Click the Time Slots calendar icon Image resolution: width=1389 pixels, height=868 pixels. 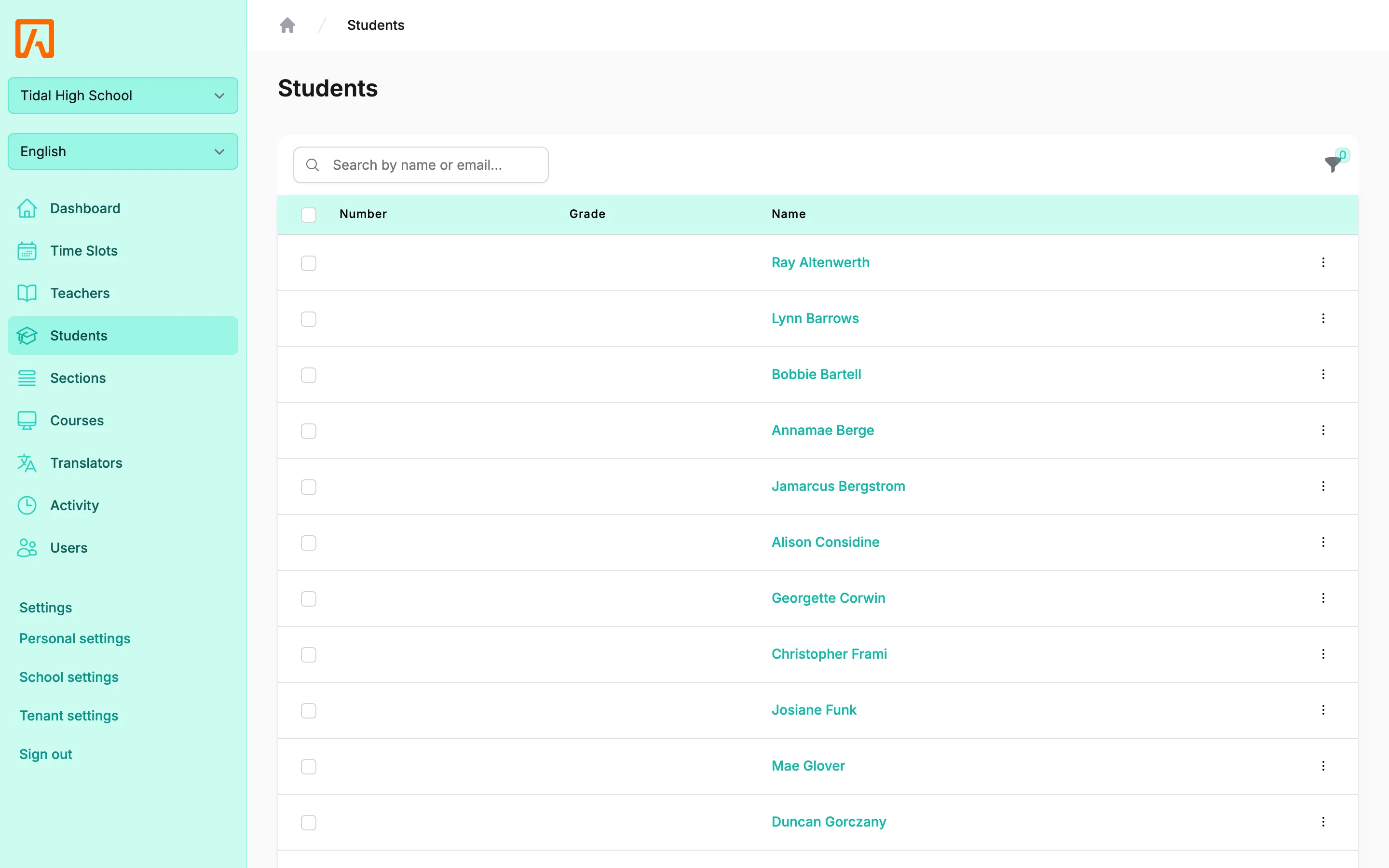pos(27,251)
